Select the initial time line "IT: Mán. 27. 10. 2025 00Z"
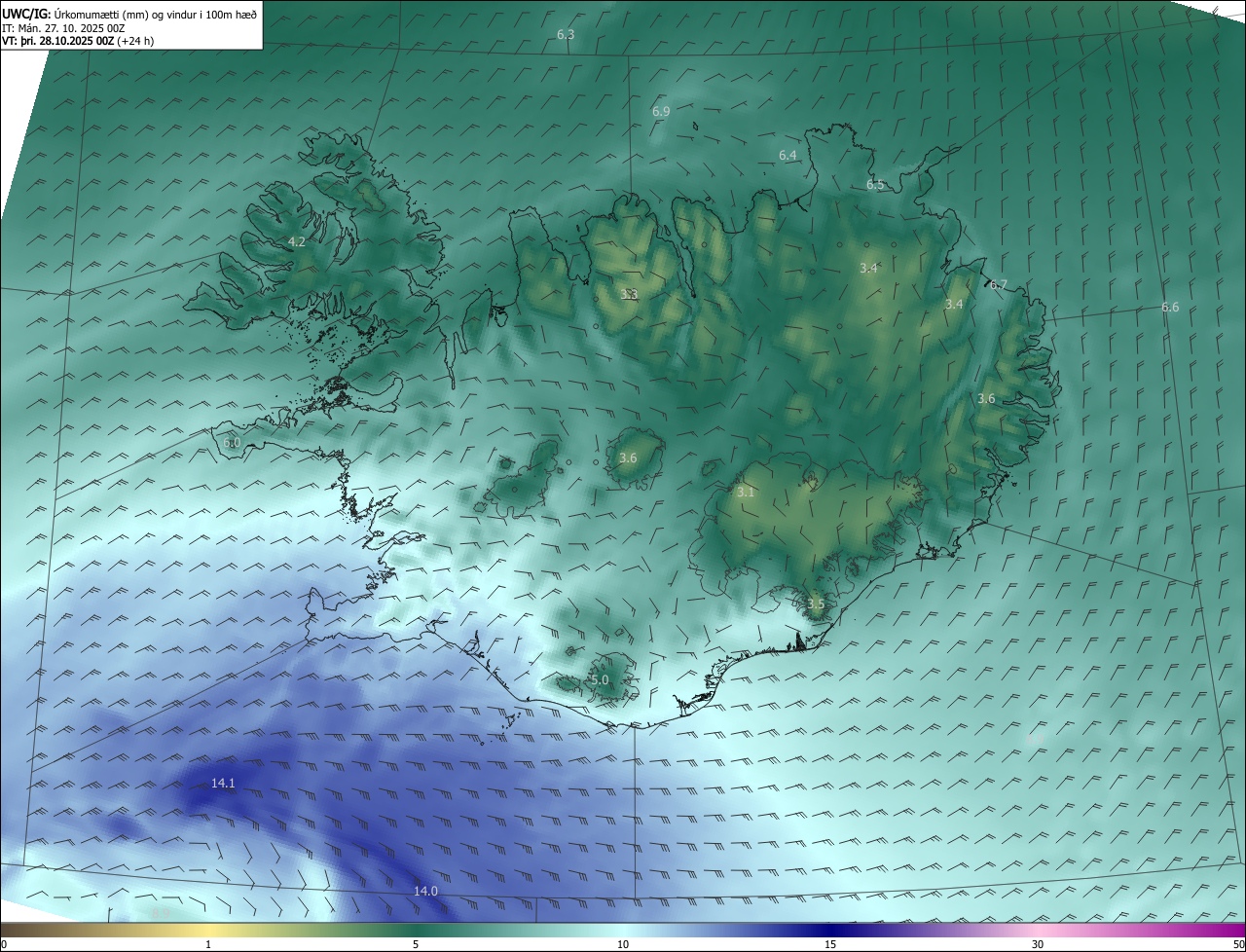 tap(63, 28)
